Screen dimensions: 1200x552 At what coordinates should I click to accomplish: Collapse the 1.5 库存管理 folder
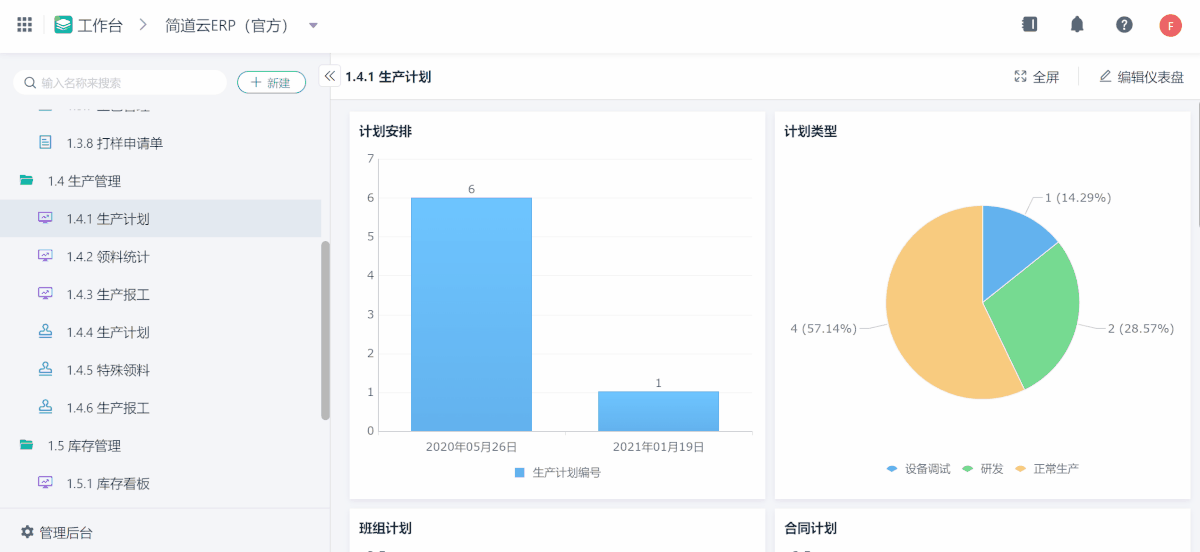[x=26, y=445]
